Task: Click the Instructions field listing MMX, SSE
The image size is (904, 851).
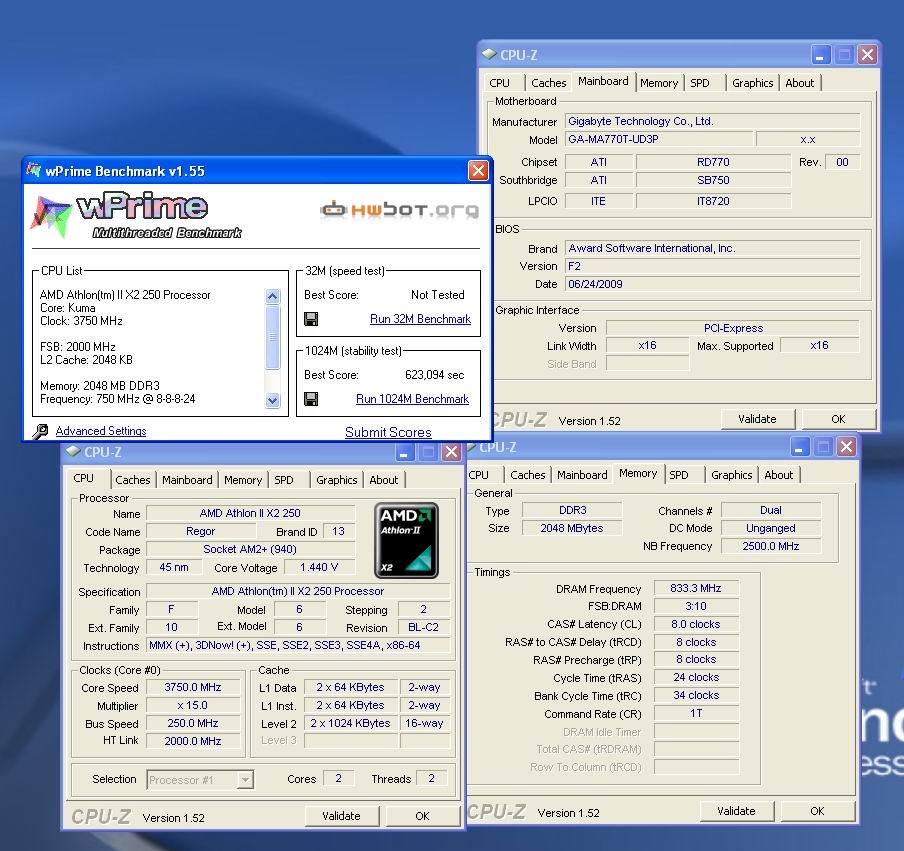Action: (298, 645)
